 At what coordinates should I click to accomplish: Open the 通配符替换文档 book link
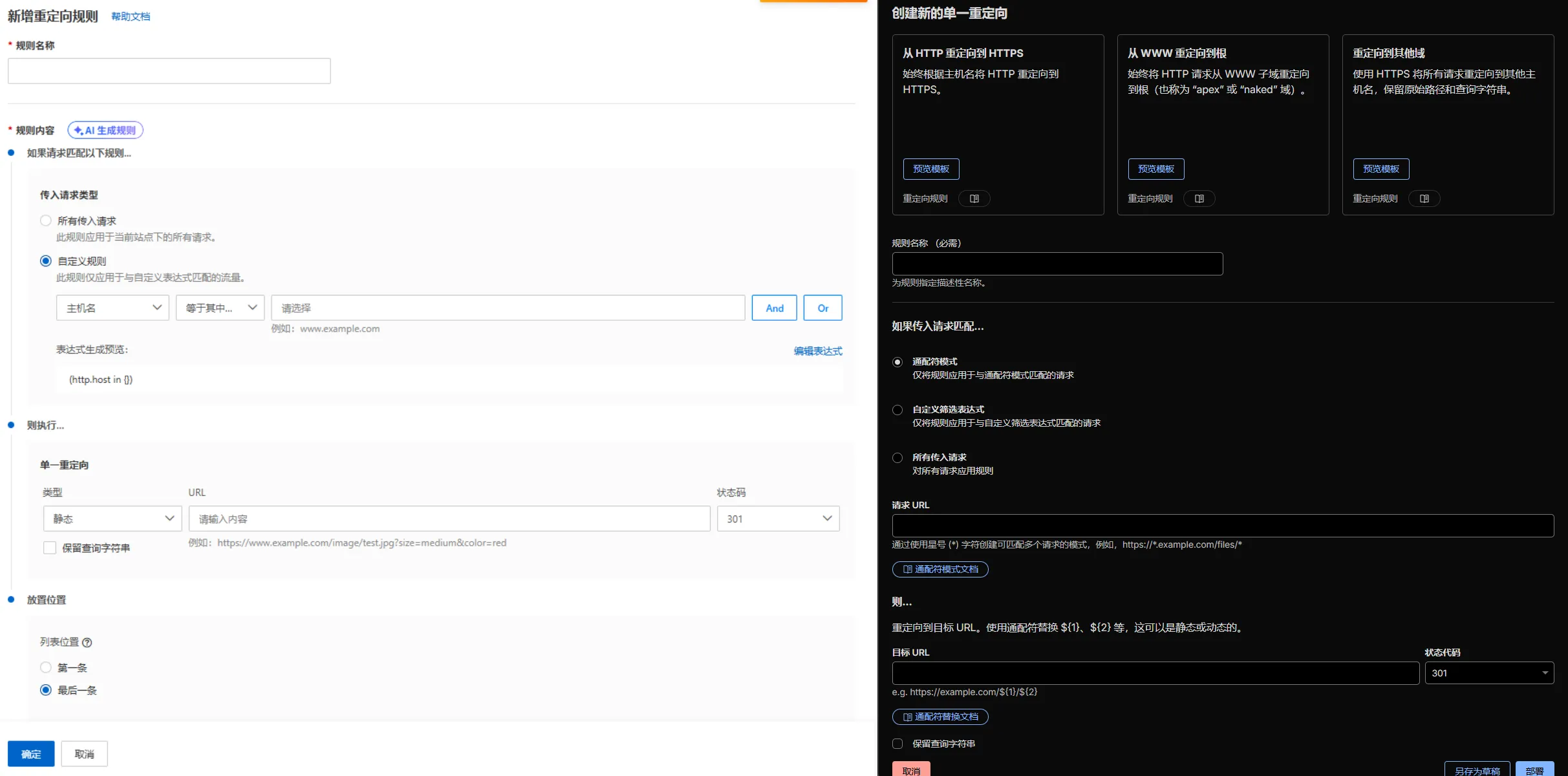click(x=940, y=717)
